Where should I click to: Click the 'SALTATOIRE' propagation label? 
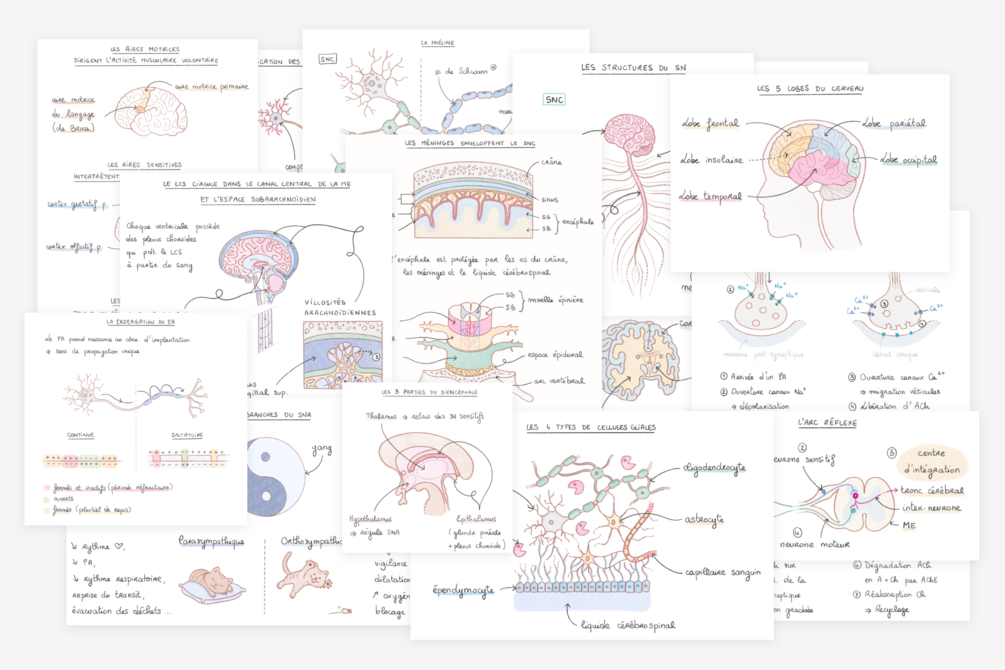tap(187, 435)
